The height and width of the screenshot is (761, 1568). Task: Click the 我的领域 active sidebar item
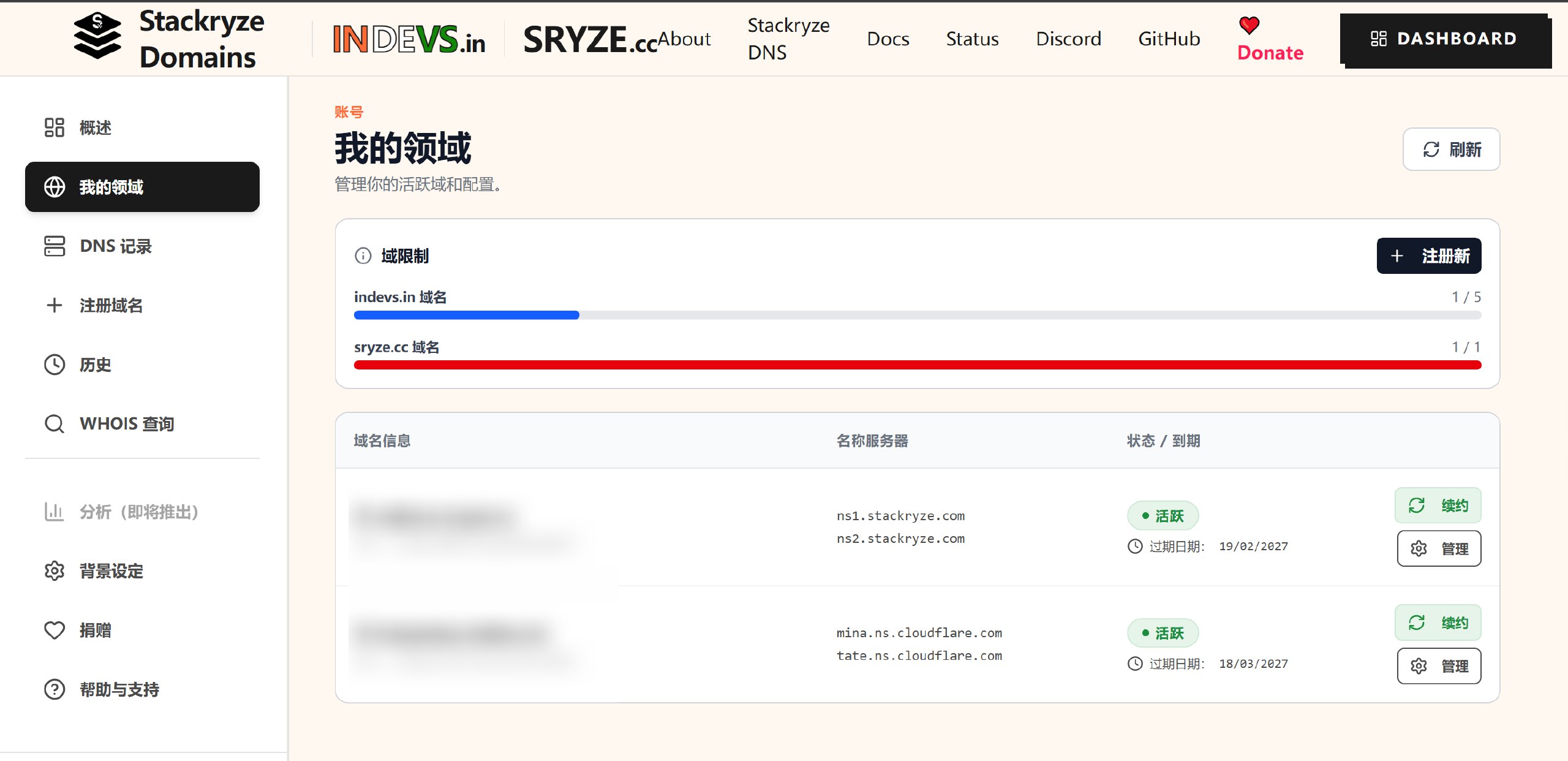(x=142, y=187)
